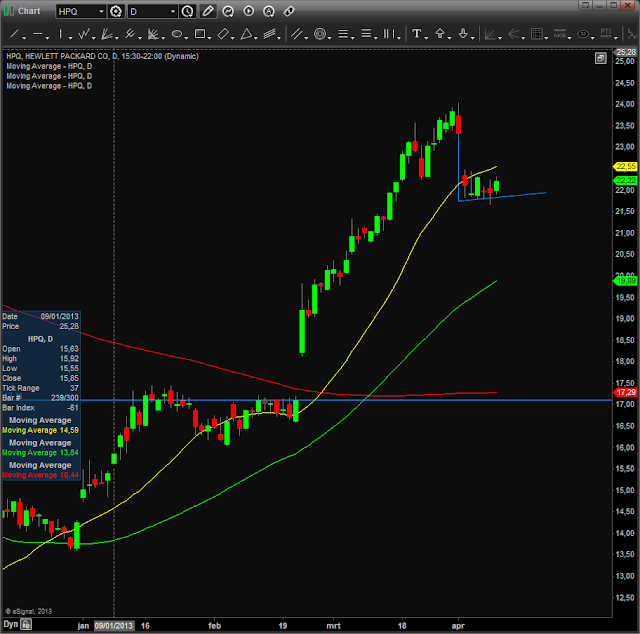
Task: Expand the MOB tool dropdown arrow
Action: point(569,38)
